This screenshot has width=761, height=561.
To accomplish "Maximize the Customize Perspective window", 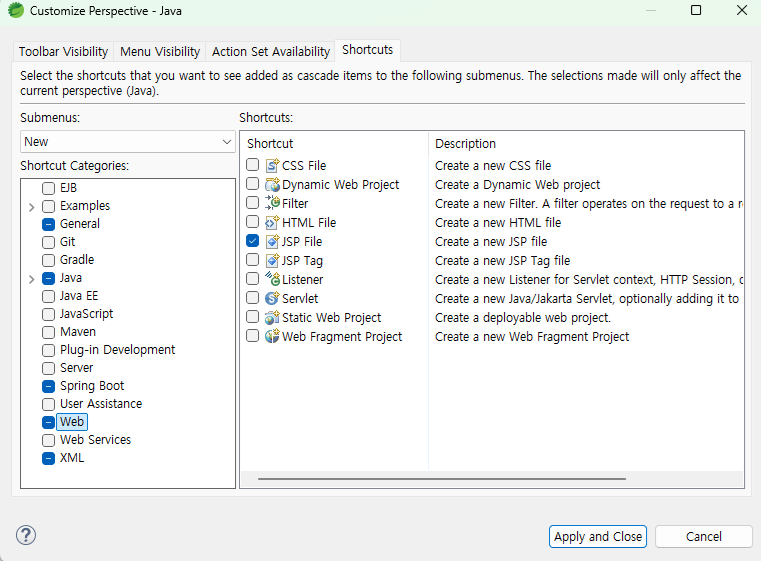I will (696, 10).
